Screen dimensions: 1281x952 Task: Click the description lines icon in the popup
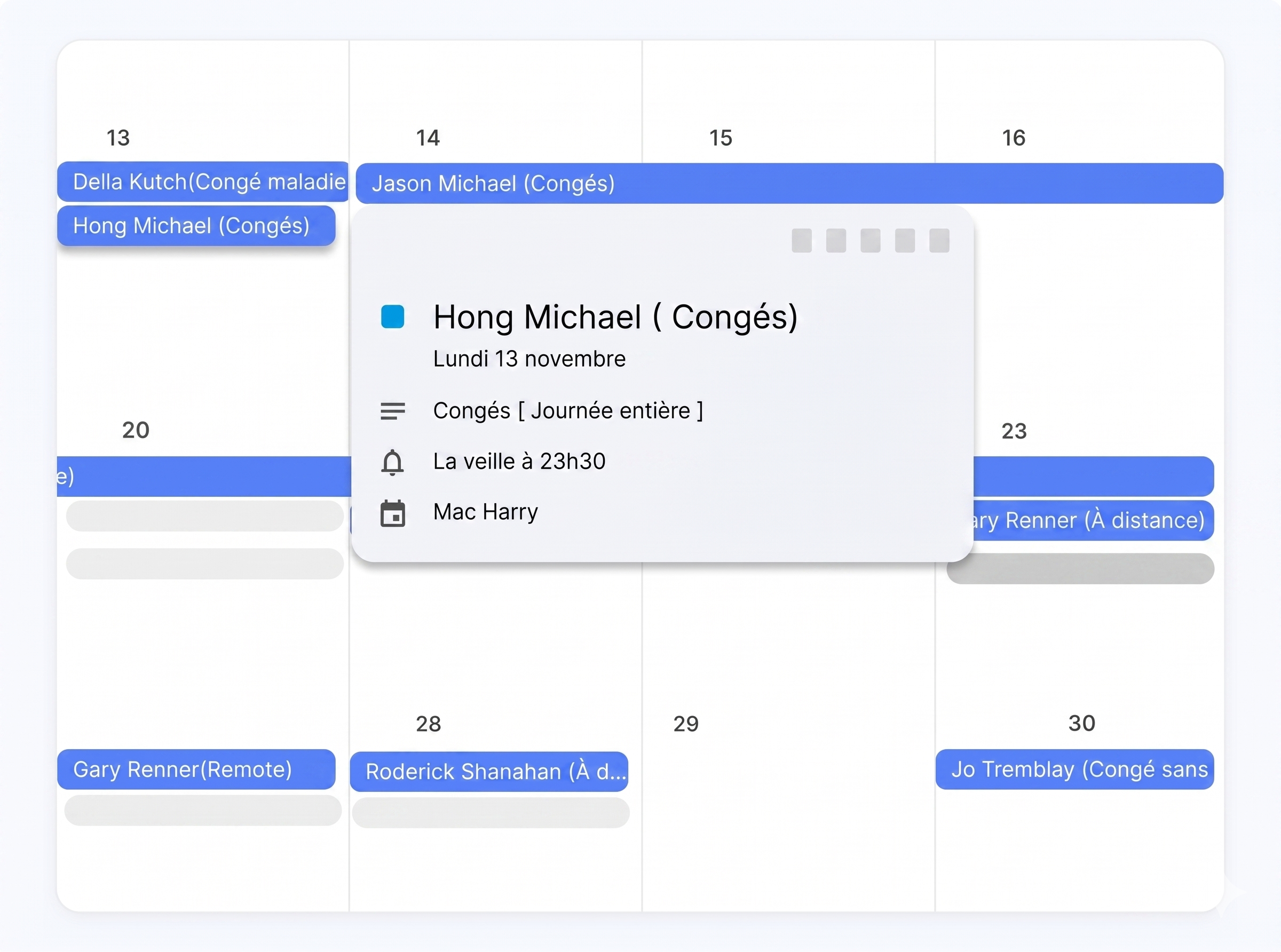392,410
